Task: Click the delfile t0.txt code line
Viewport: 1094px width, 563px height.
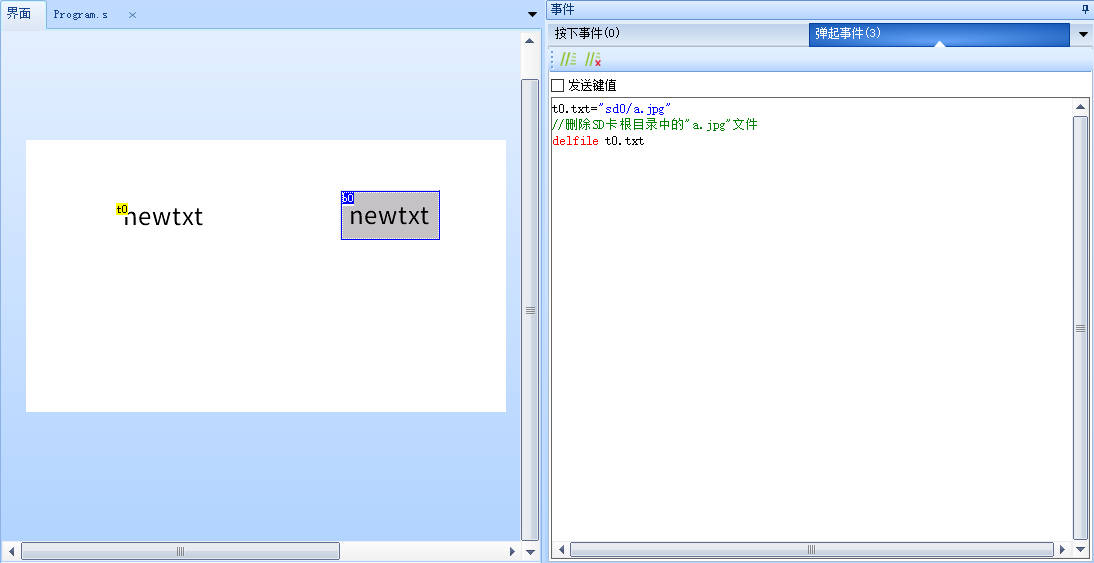Action: click(x=598, y=141)
